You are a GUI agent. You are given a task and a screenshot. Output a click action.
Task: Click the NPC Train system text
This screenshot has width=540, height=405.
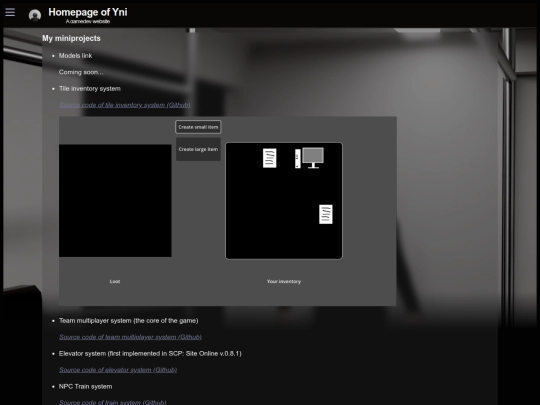pyautogui.click(x=85, y=387)
